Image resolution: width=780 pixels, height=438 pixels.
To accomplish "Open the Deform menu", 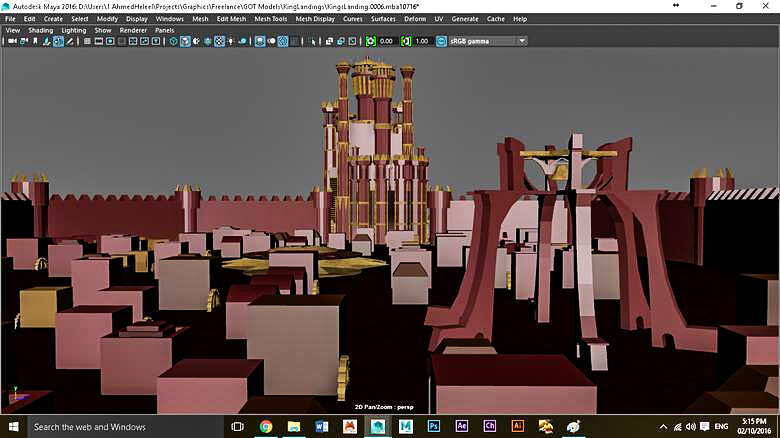I will pyautogui.click(x=415, y=19).
